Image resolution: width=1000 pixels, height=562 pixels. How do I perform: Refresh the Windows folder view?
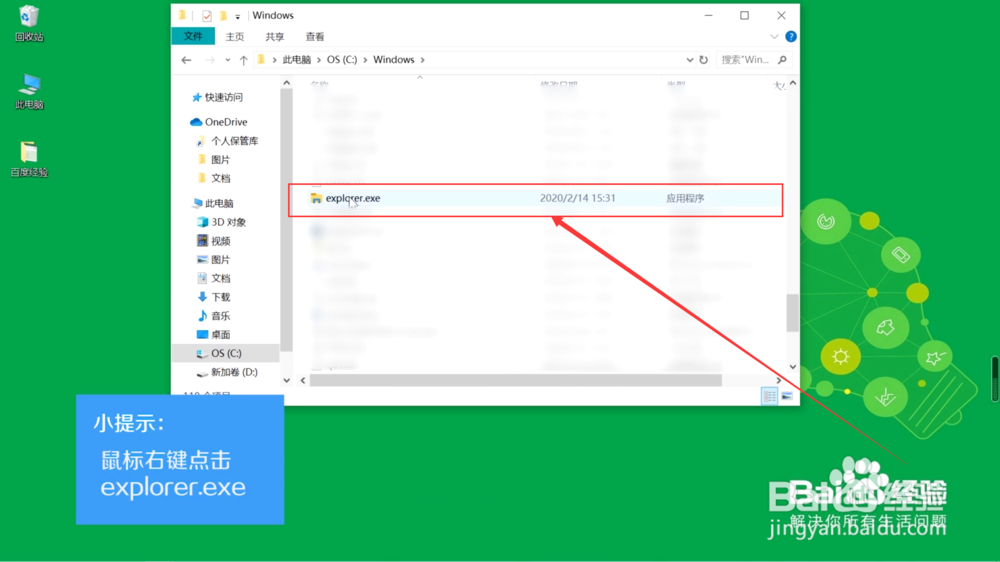coord(703,60)
